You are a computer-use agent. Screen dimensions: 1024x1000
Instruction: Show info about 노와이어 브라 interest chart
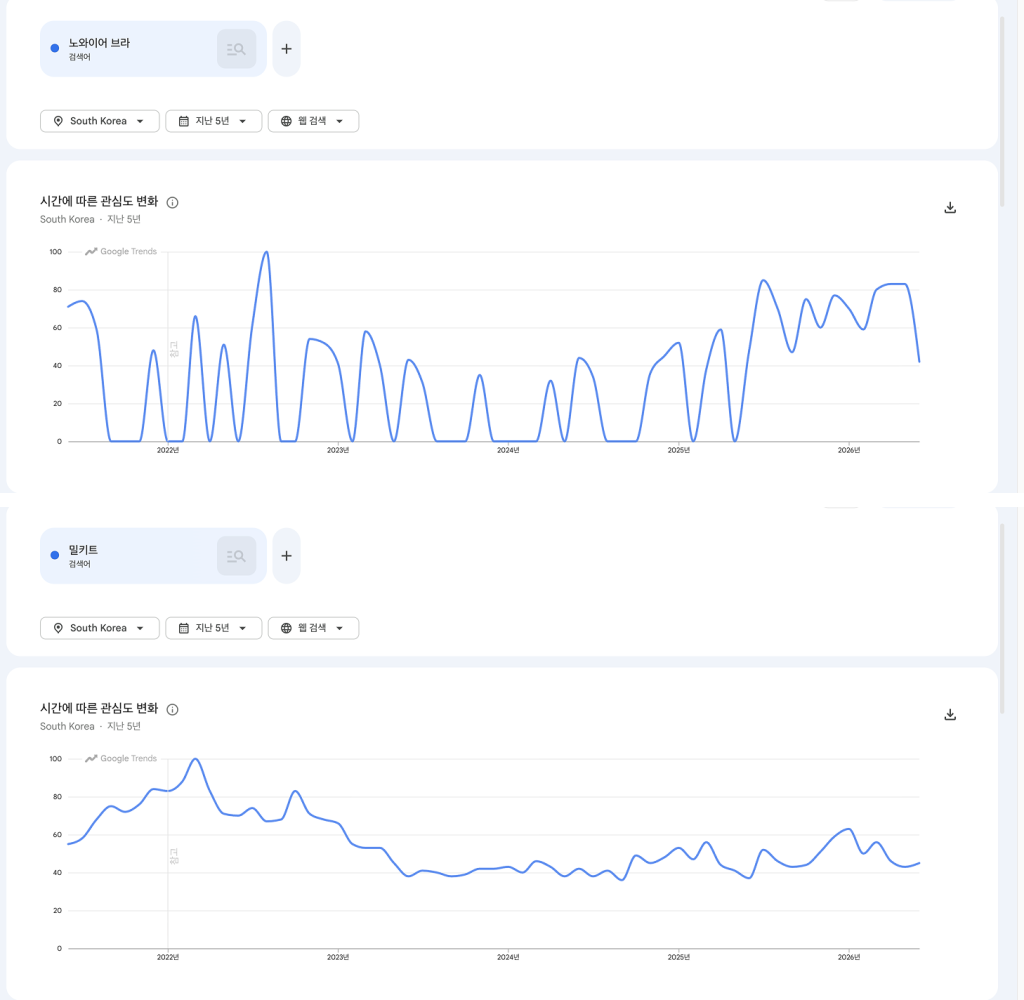coord(172,202)
